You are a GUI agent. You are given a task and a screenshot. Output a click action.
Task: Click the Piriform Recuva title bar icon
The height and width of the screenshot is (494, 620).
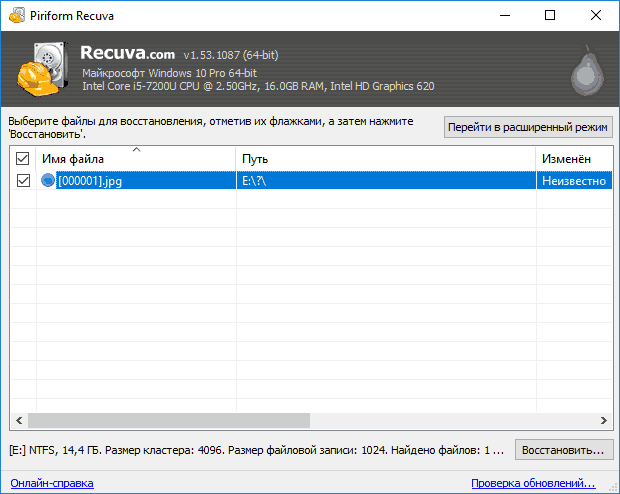(x=17, y=15)
